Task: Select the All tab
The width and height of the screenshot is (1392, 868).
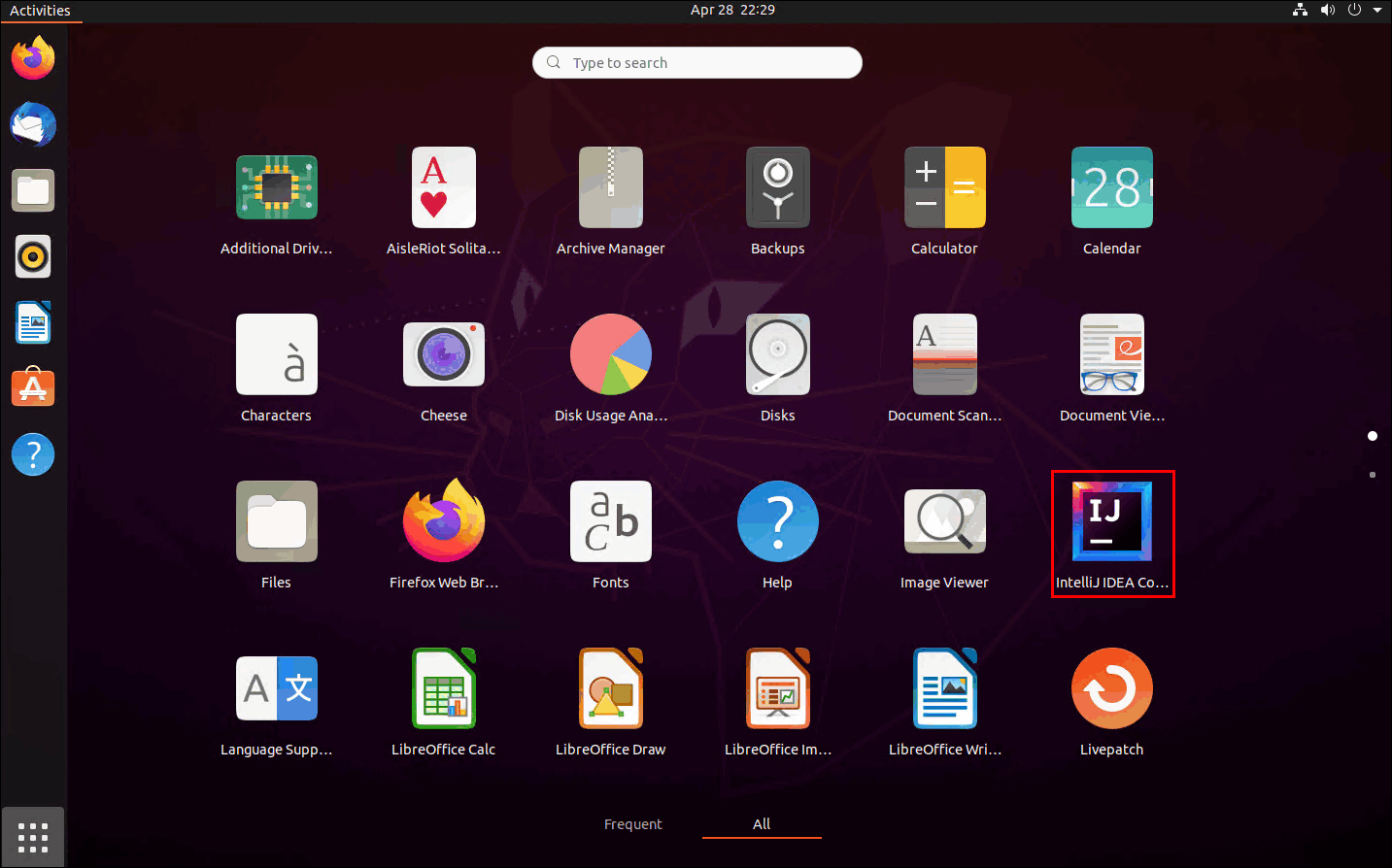Action: point(762,824)
